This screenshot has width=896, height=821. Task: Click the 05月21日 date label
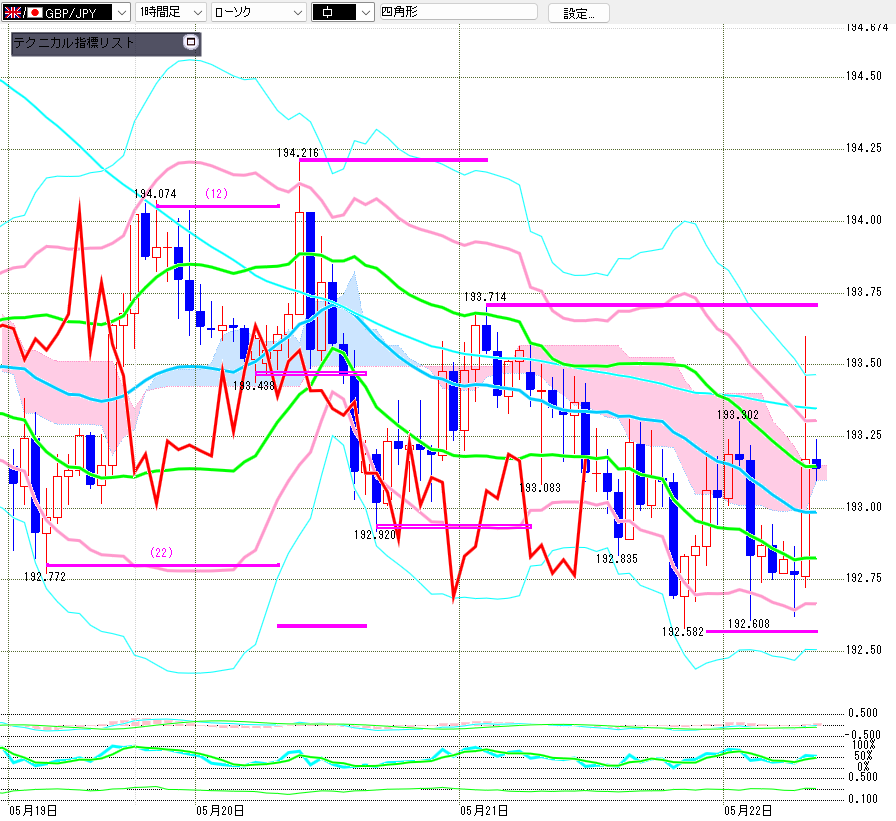point(484,810)
